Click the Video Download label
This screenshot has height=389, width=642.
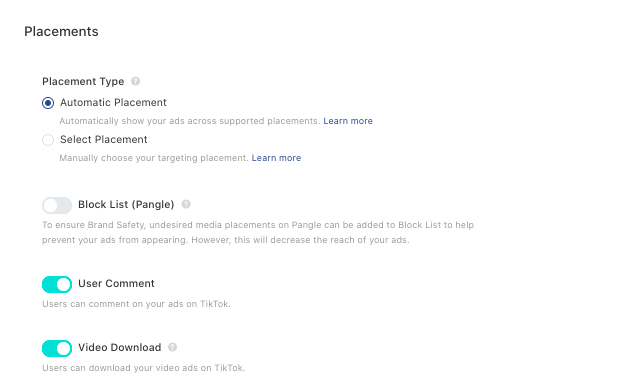[120, 347]
